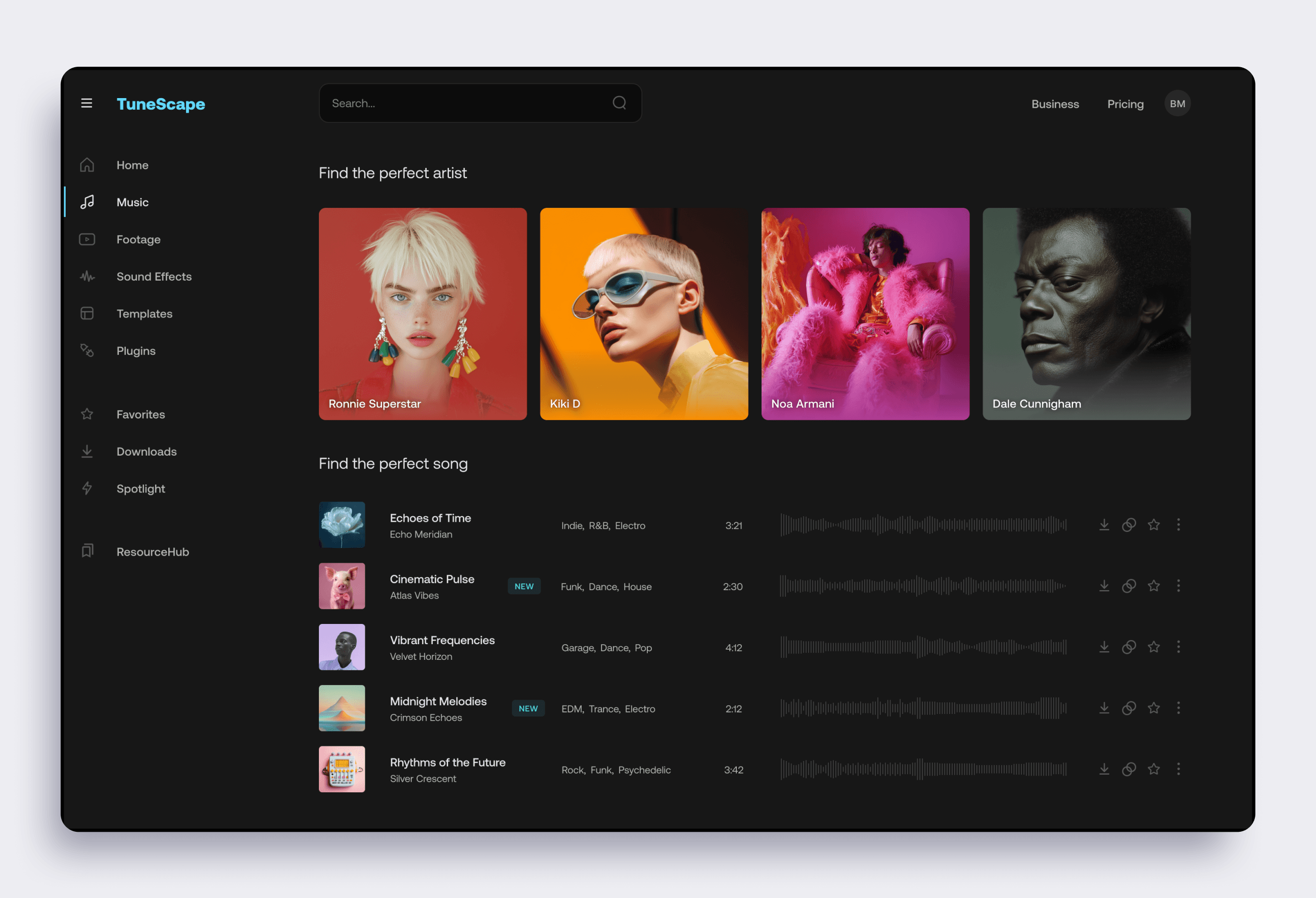This screenshot has height=898, width=1316.
Task: Favorite the Echoes of Time track
Action: coord(1153,525)
